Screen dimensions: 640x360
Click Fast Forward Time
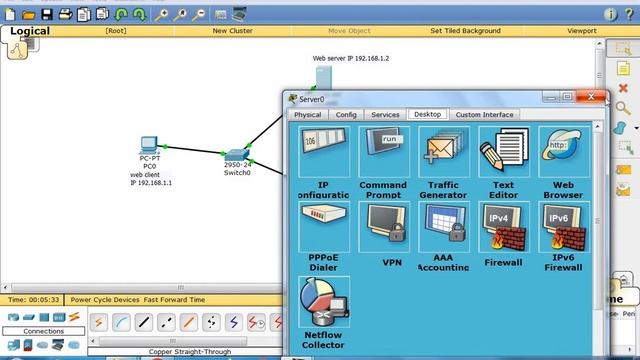174,300
